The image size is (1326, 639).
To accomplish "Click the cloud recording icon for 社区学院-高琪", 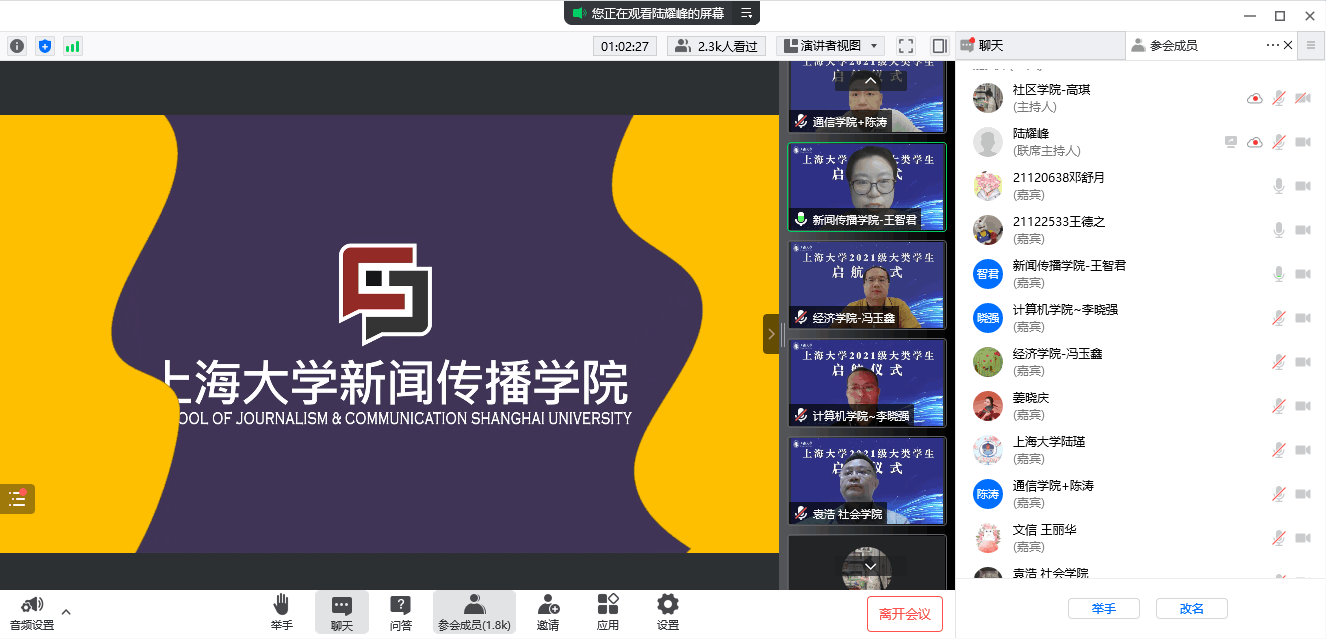I will click(1255, 98).
